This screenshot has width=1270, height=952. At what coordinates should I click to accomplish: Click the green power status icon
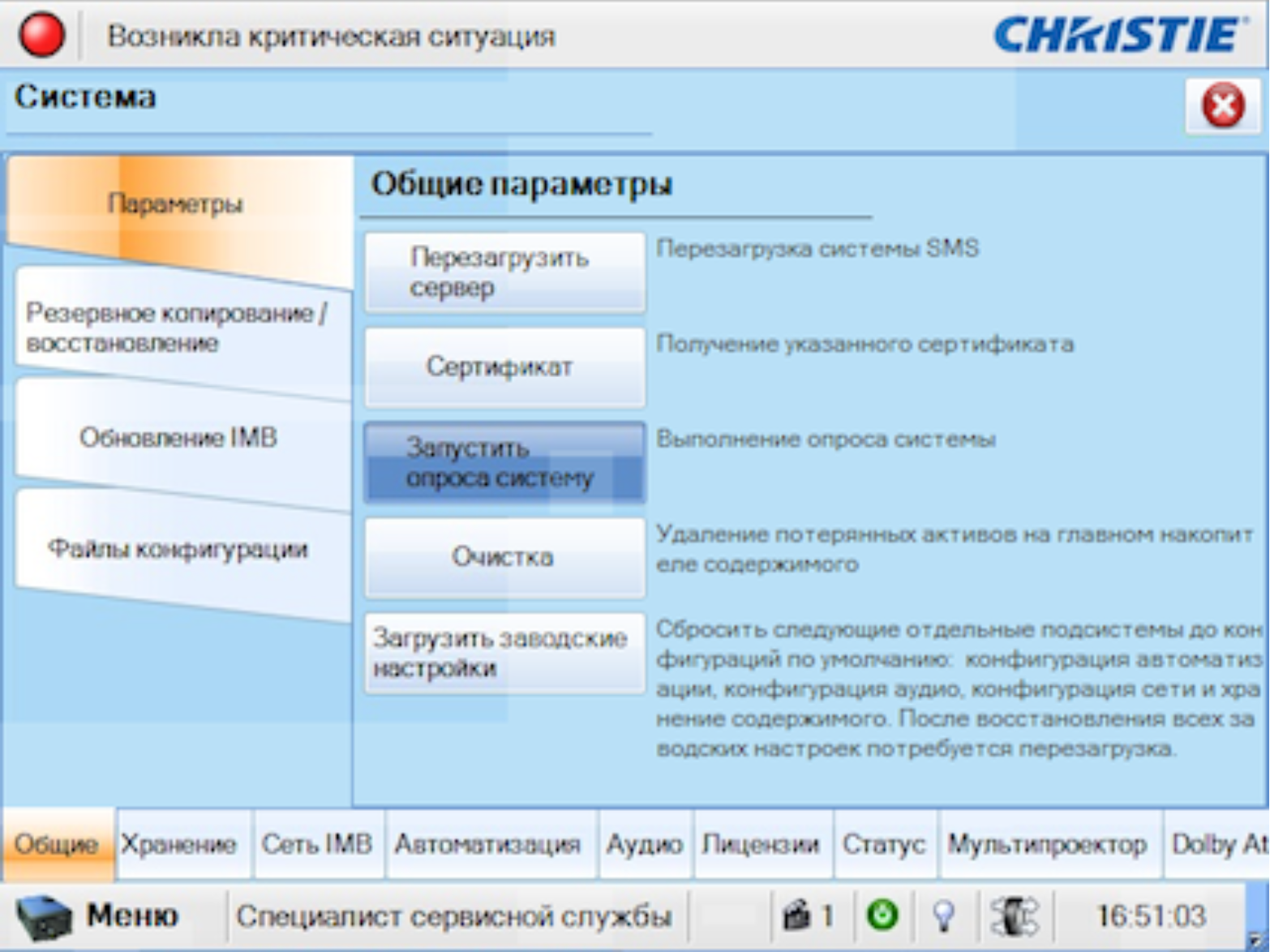pyautogui.click(x=882, y=916)
